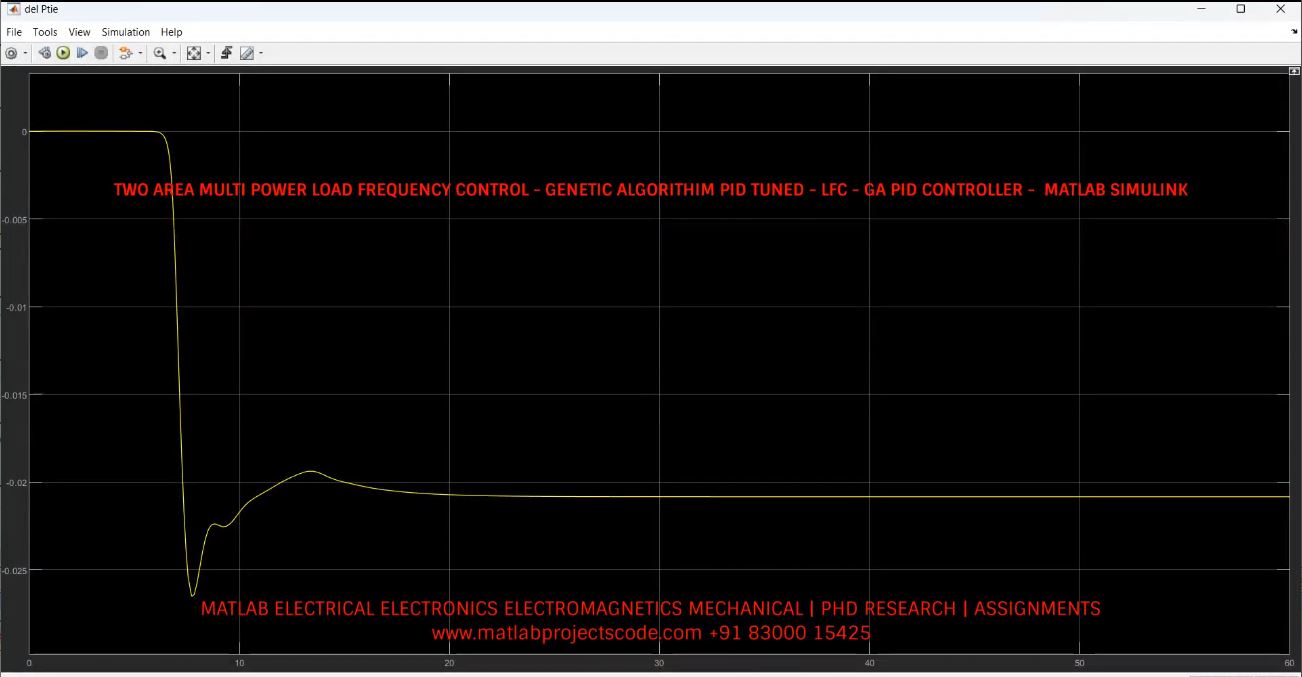Expand the Configuration Properties dropdown arrow
1302x677 pixels.
(x=24, y=53)
